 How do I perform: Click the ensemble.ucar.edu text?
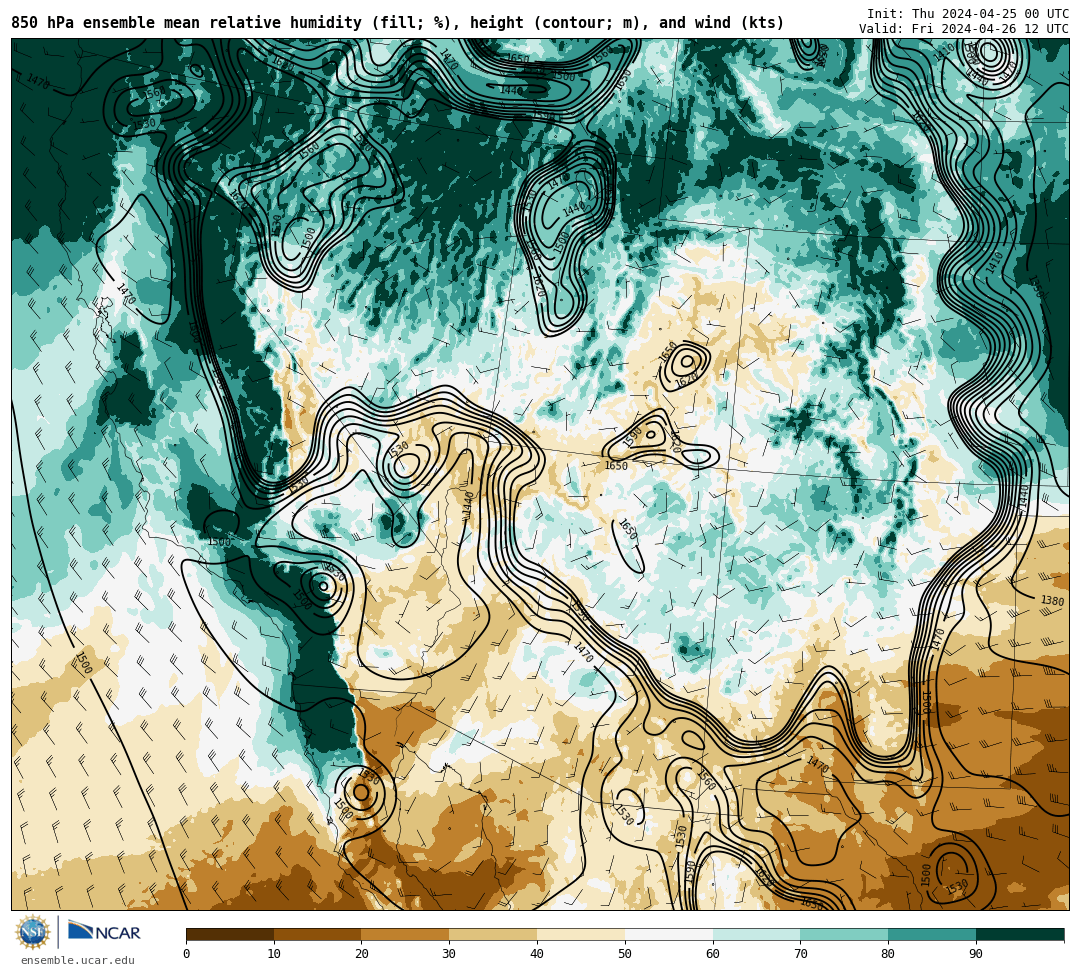[x=78, y=960]
